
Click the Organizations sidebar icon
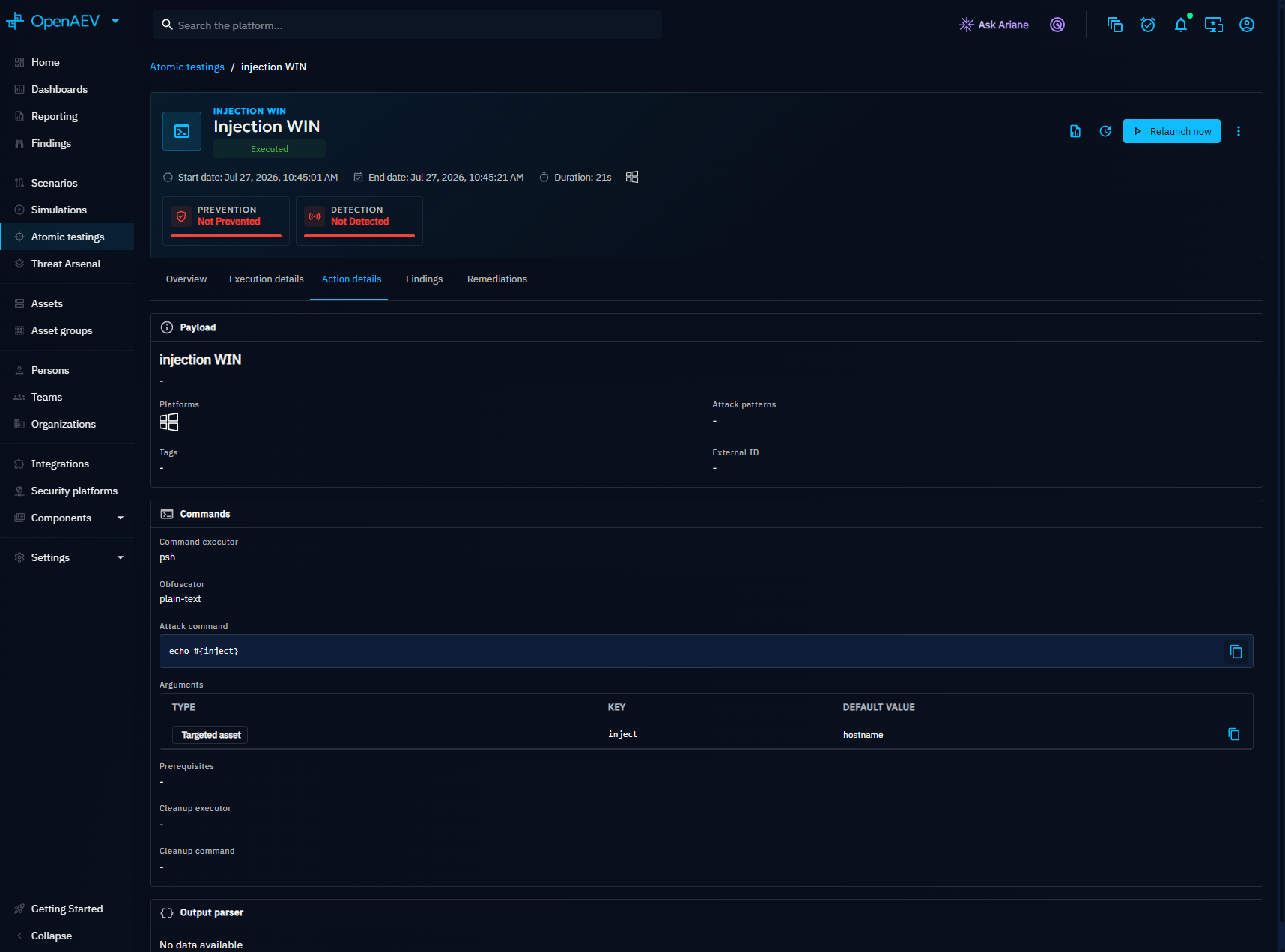19,424
